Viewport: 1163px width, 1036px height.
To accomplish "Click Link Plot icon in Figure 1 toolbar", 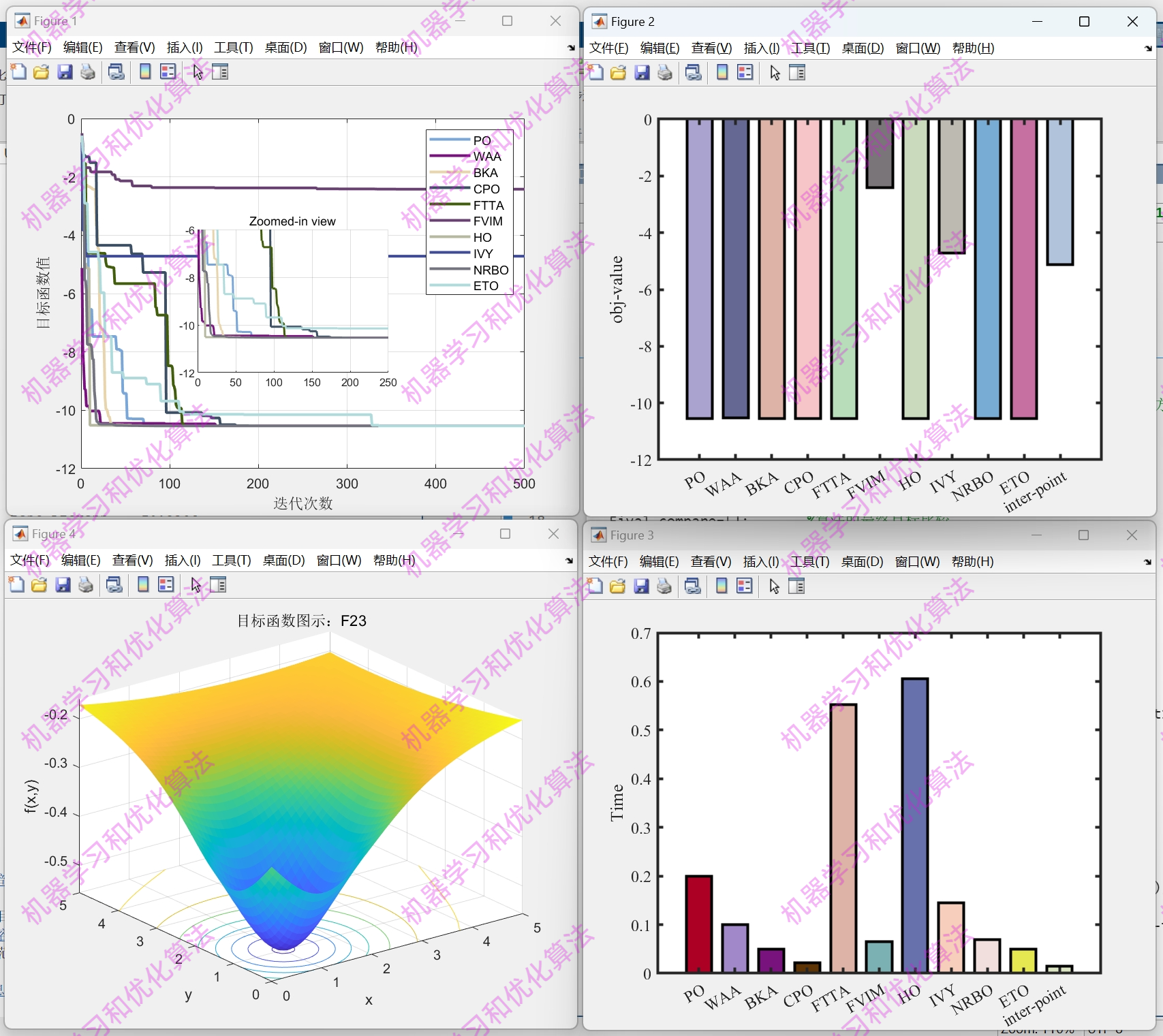I will 117,72.
